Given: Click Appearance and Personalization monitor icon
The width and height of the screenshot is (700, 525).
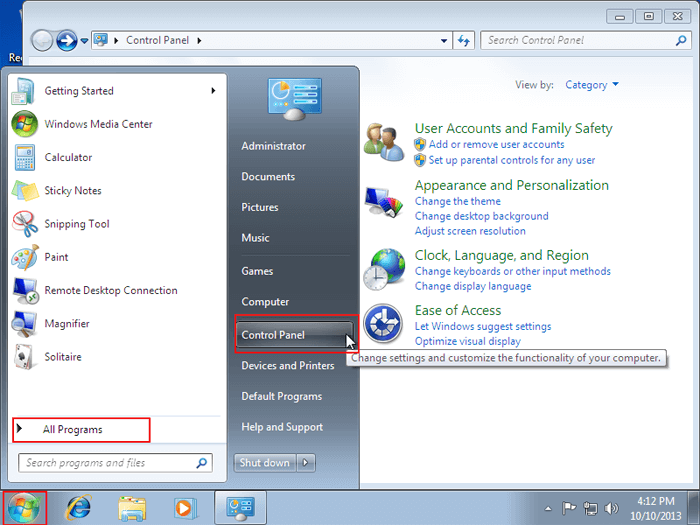Looking at the screenshot, I should point(384,202).
